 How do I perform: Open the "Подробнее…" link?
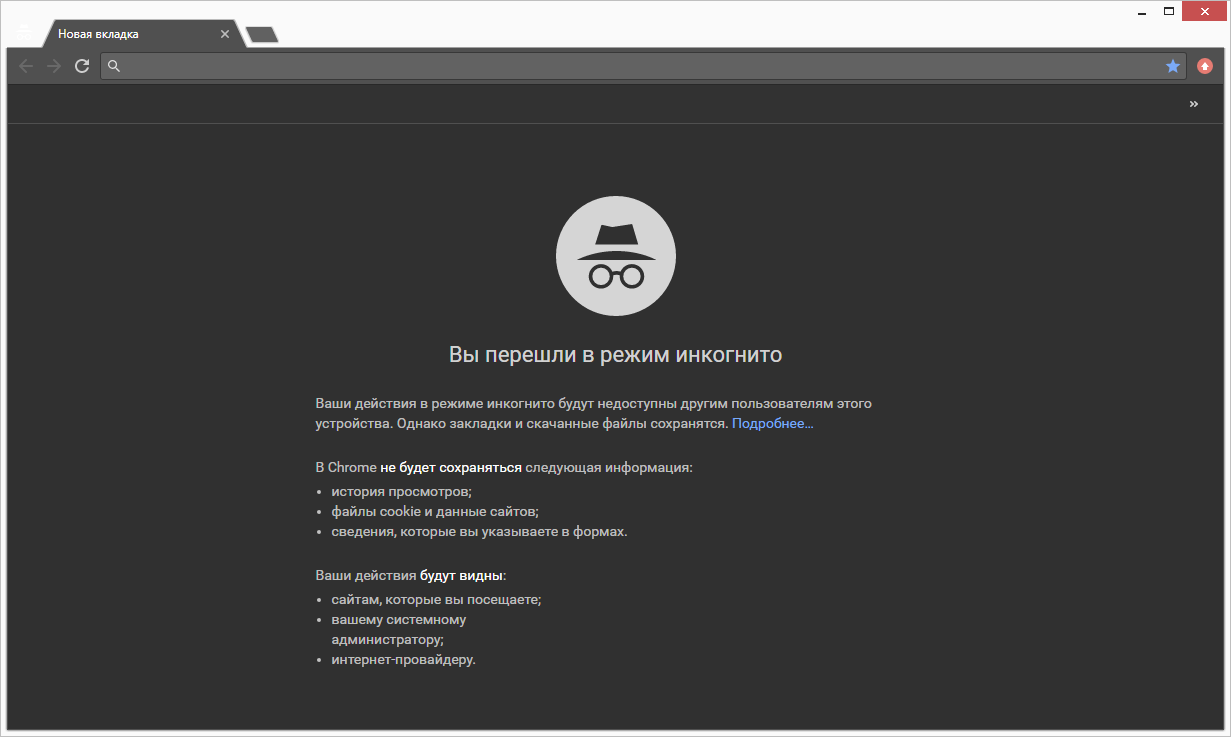coord(773,424)
